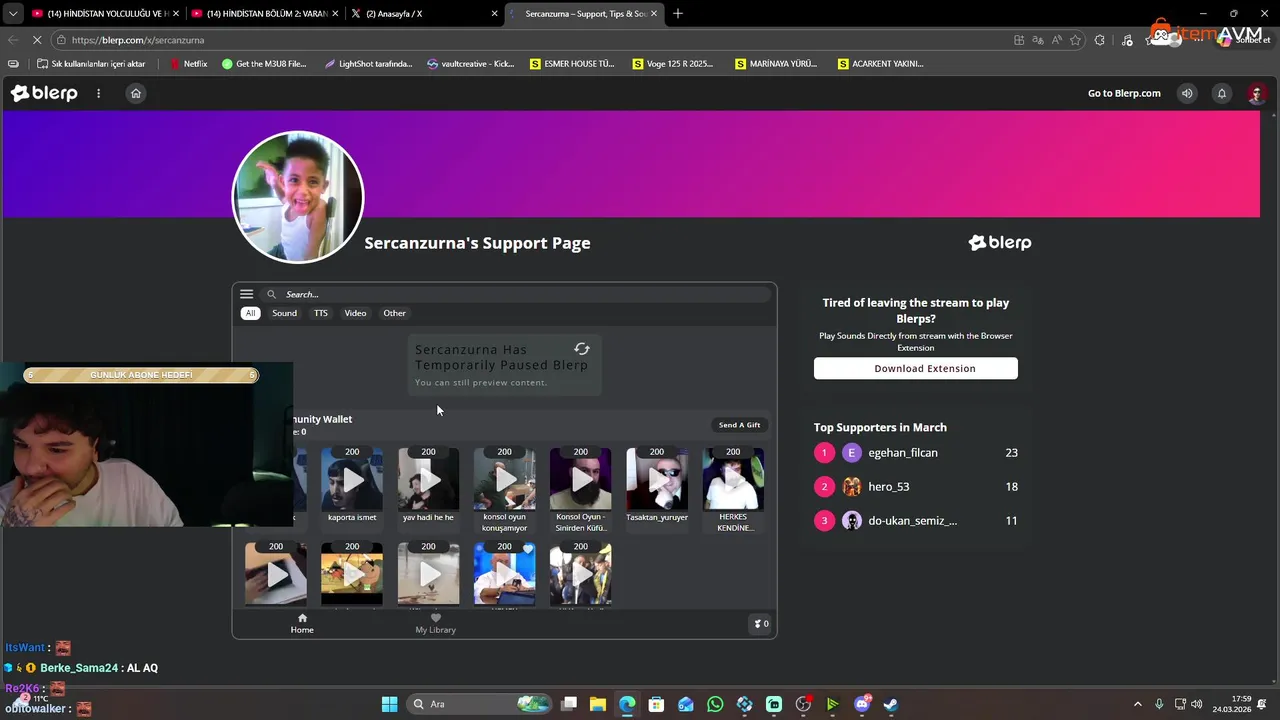Go to Blerp.com link
The image size is (1280, 720).
click(x=1124, y=93)
